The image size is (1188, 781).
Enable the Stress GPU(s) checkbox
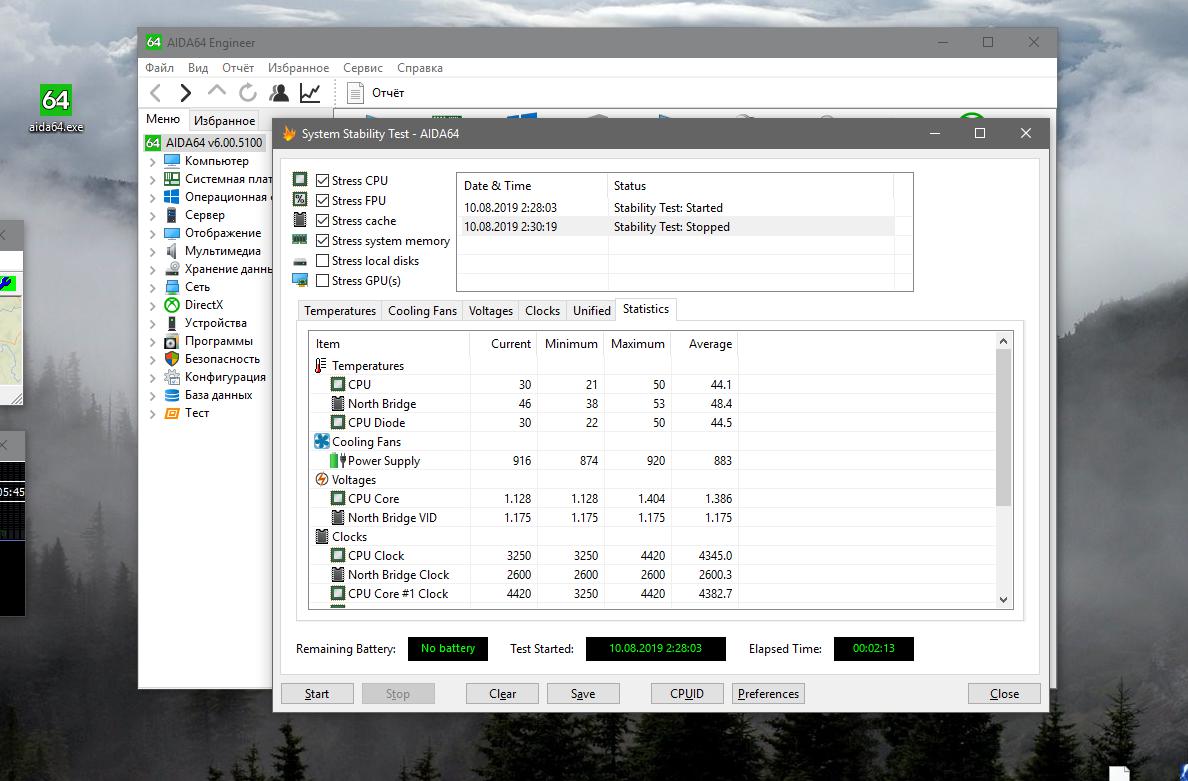tap(322, 281)
